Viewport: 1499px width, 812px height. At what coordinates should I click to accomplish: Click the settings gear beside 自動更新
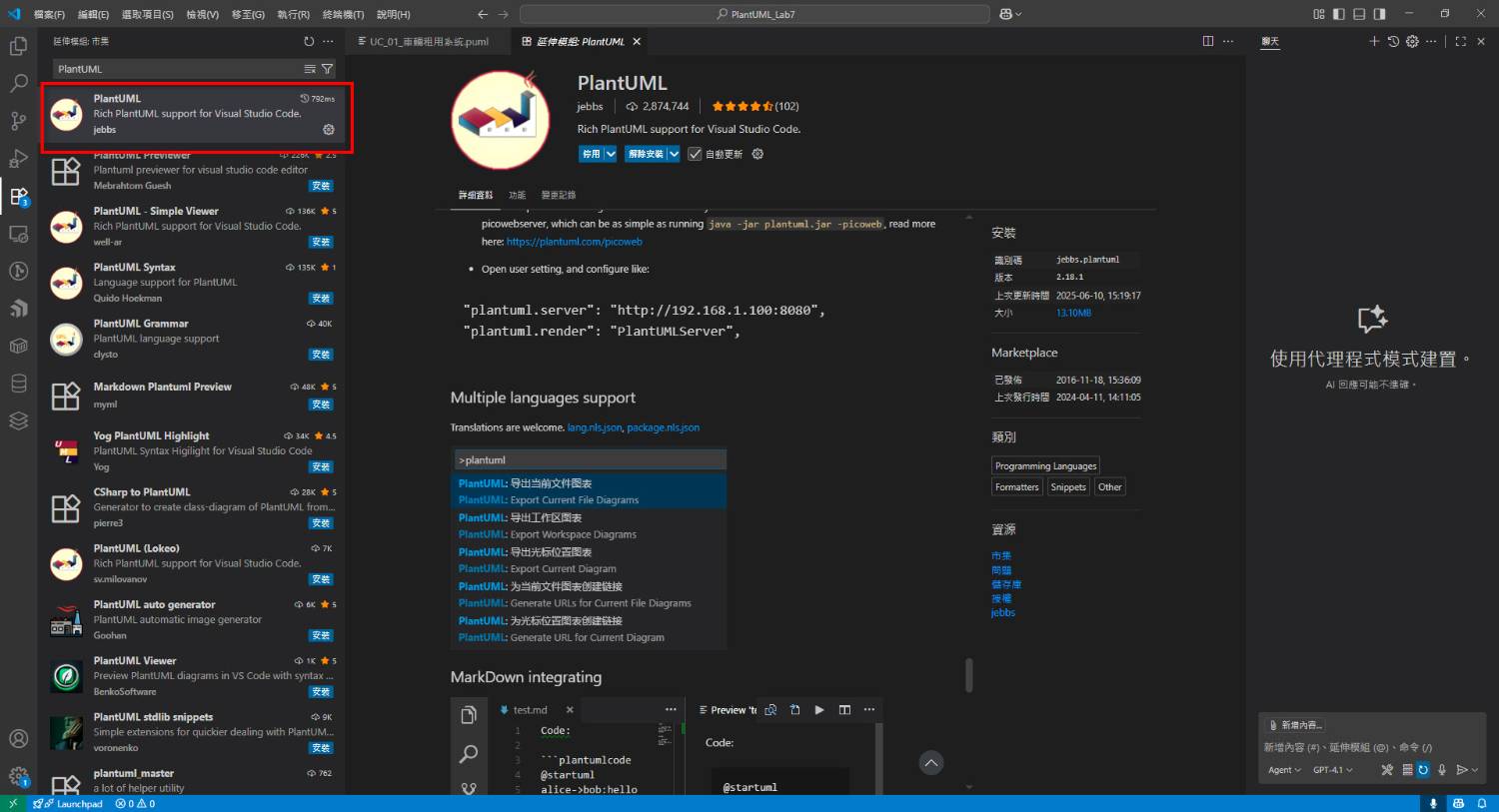click(757, 154)
